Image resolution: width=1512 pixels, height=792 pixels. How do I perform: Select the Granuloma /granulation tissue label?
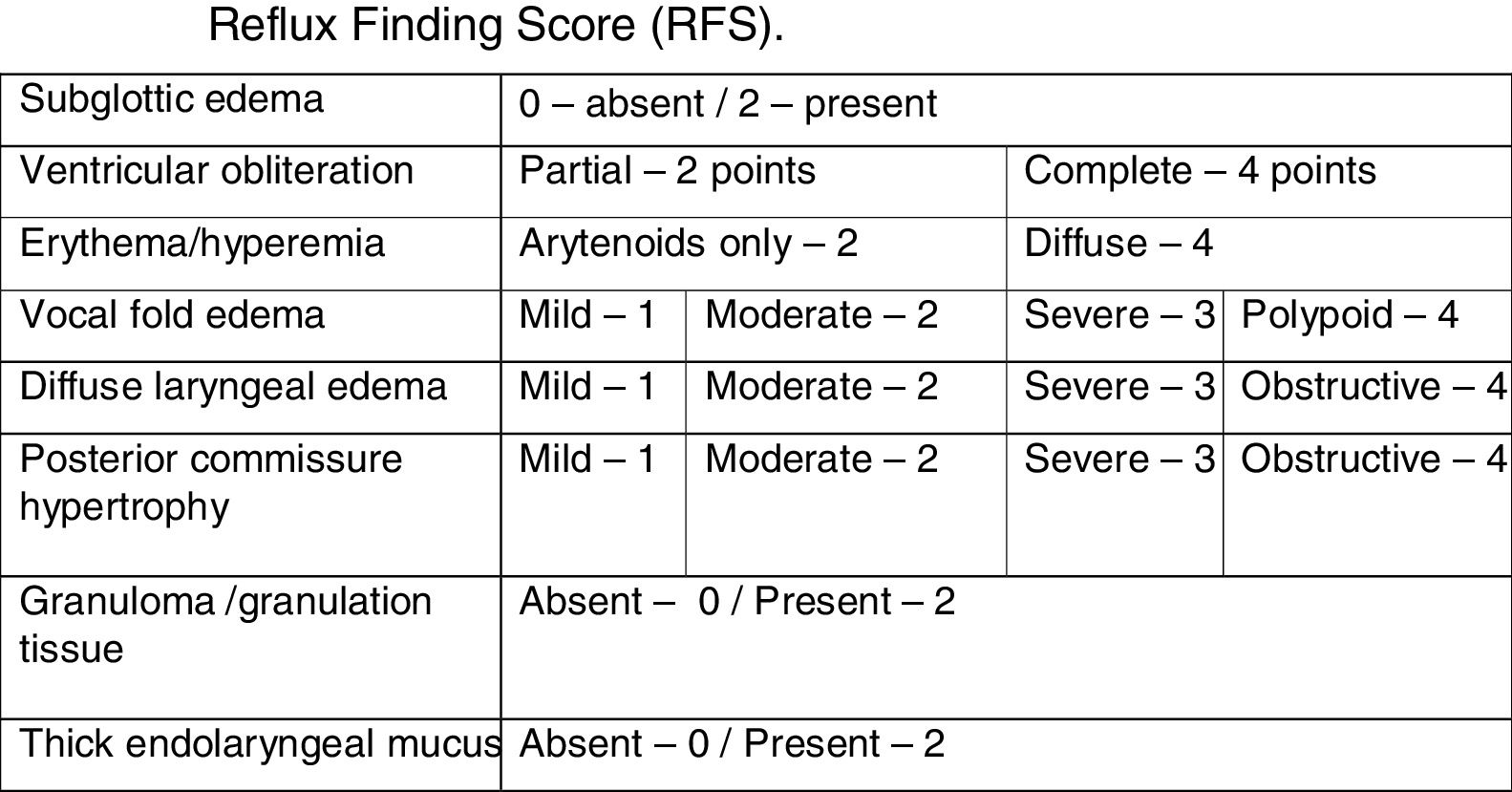pyautogui.click(x=225, y=625)
